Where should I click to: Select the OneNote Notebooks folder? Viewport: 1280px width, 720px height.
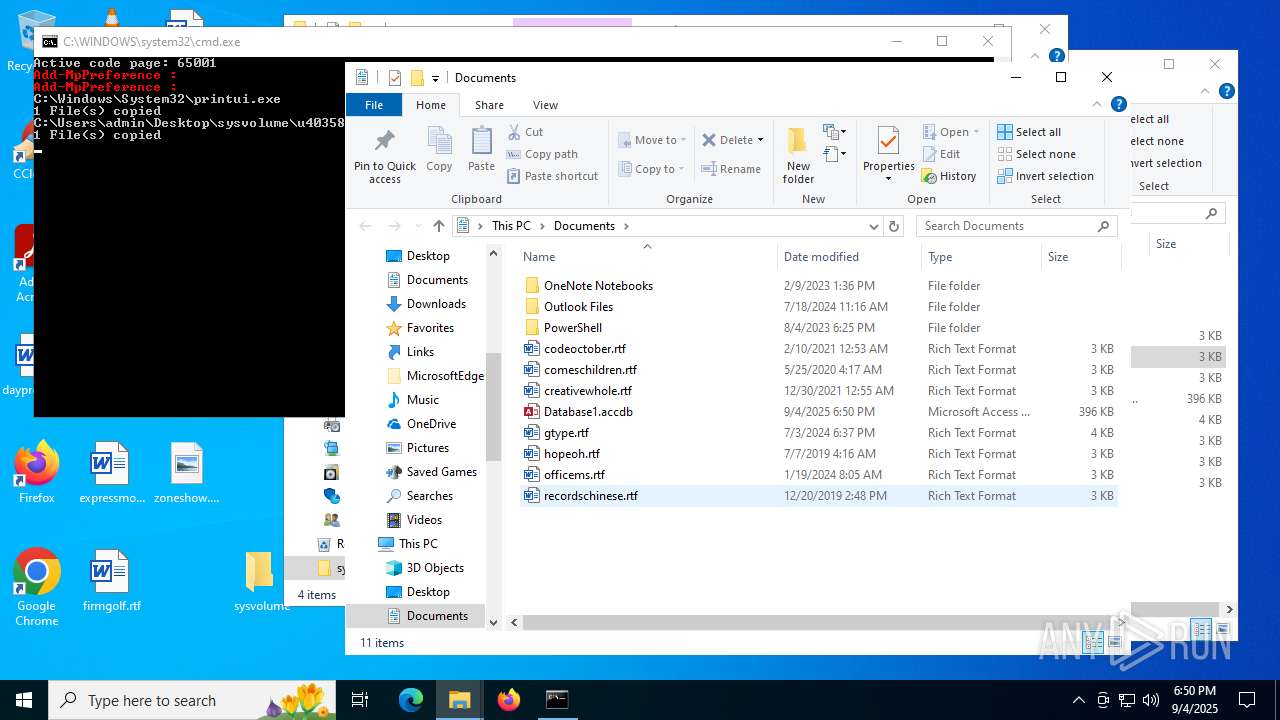(598, 286)
